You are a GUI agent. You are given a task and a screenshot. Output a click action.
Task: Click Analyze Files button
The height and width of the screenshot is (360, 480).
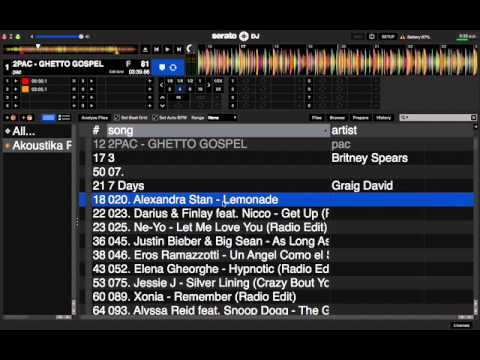95,118
